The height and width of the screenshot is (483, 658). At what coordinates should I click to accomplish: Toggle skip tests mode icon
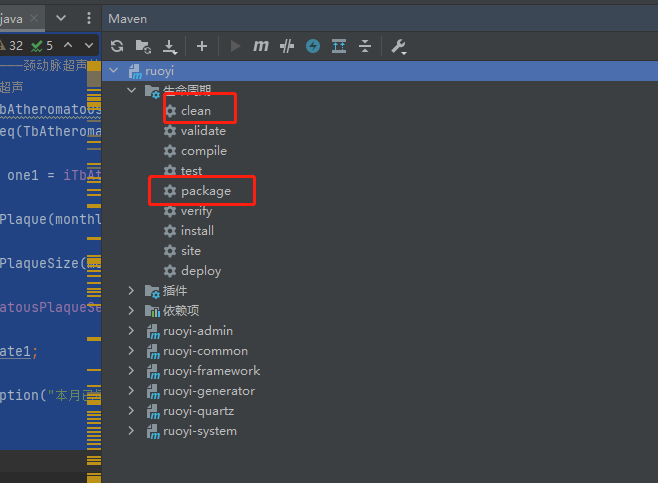click(x=287, y=46)
